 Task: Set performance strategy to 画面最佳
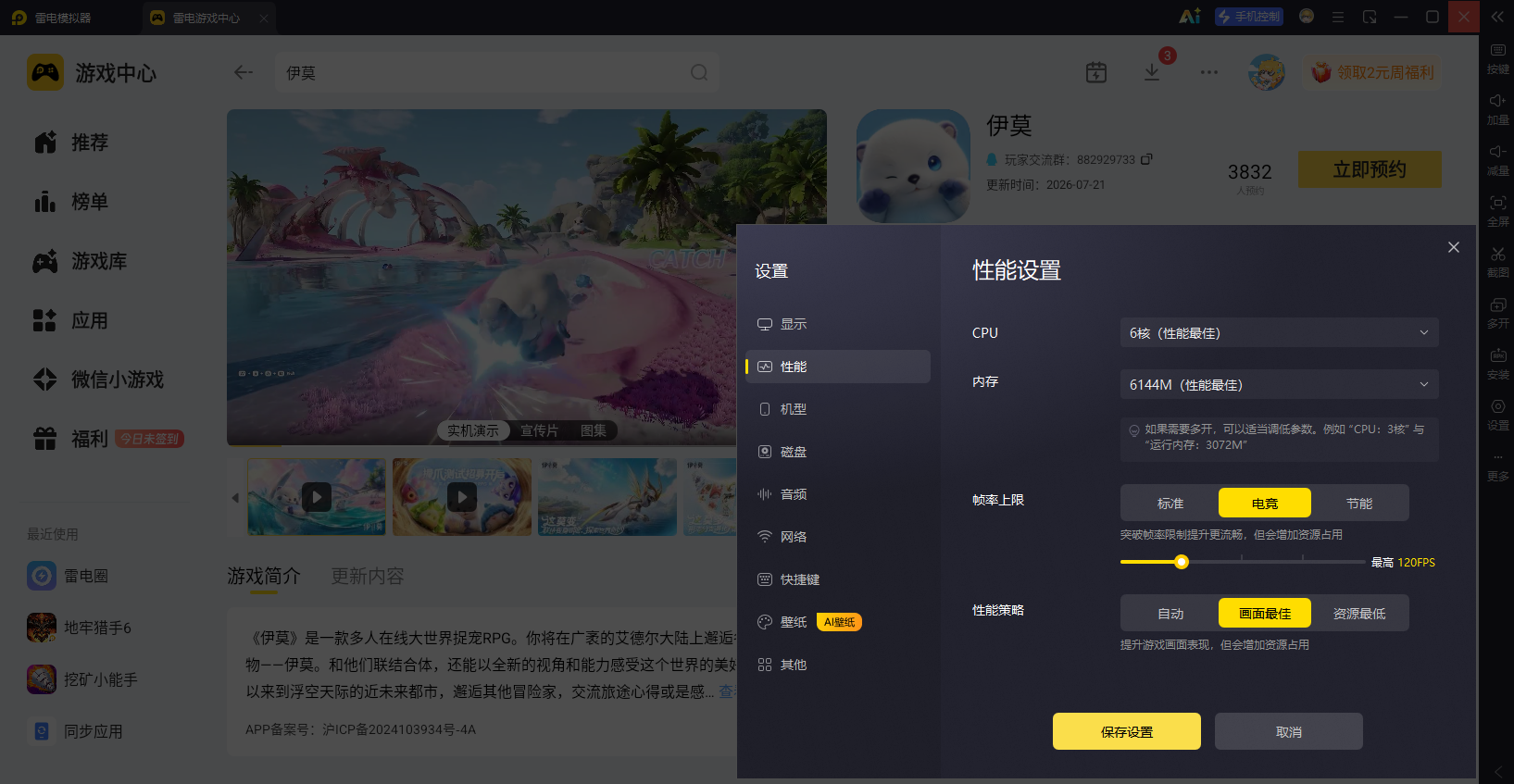(1265, 613)
